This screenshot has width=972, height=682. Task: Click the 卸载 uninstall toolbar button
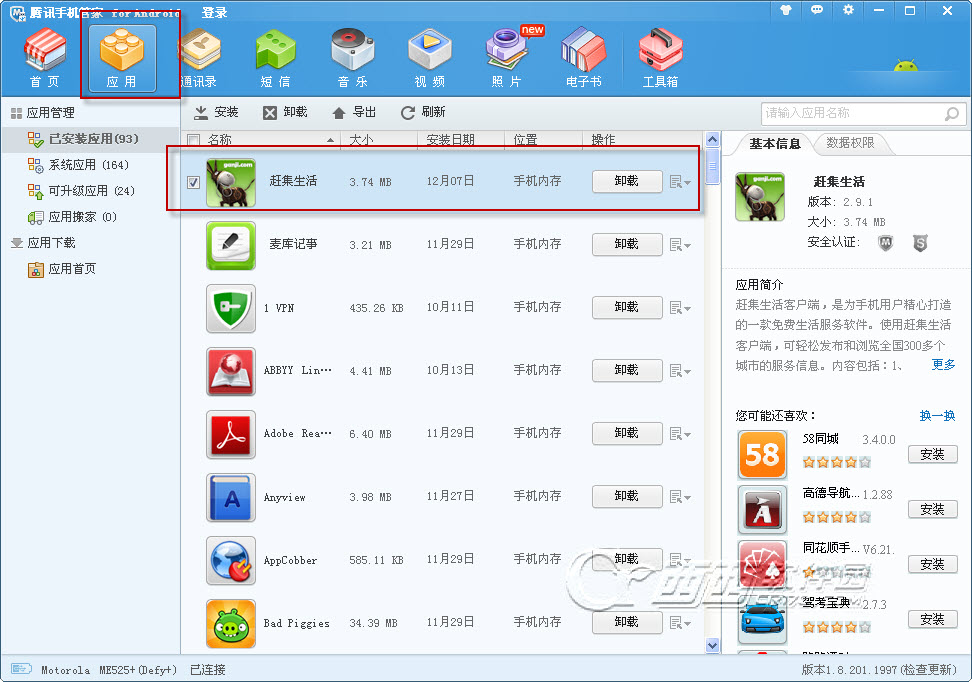(285, 112)
